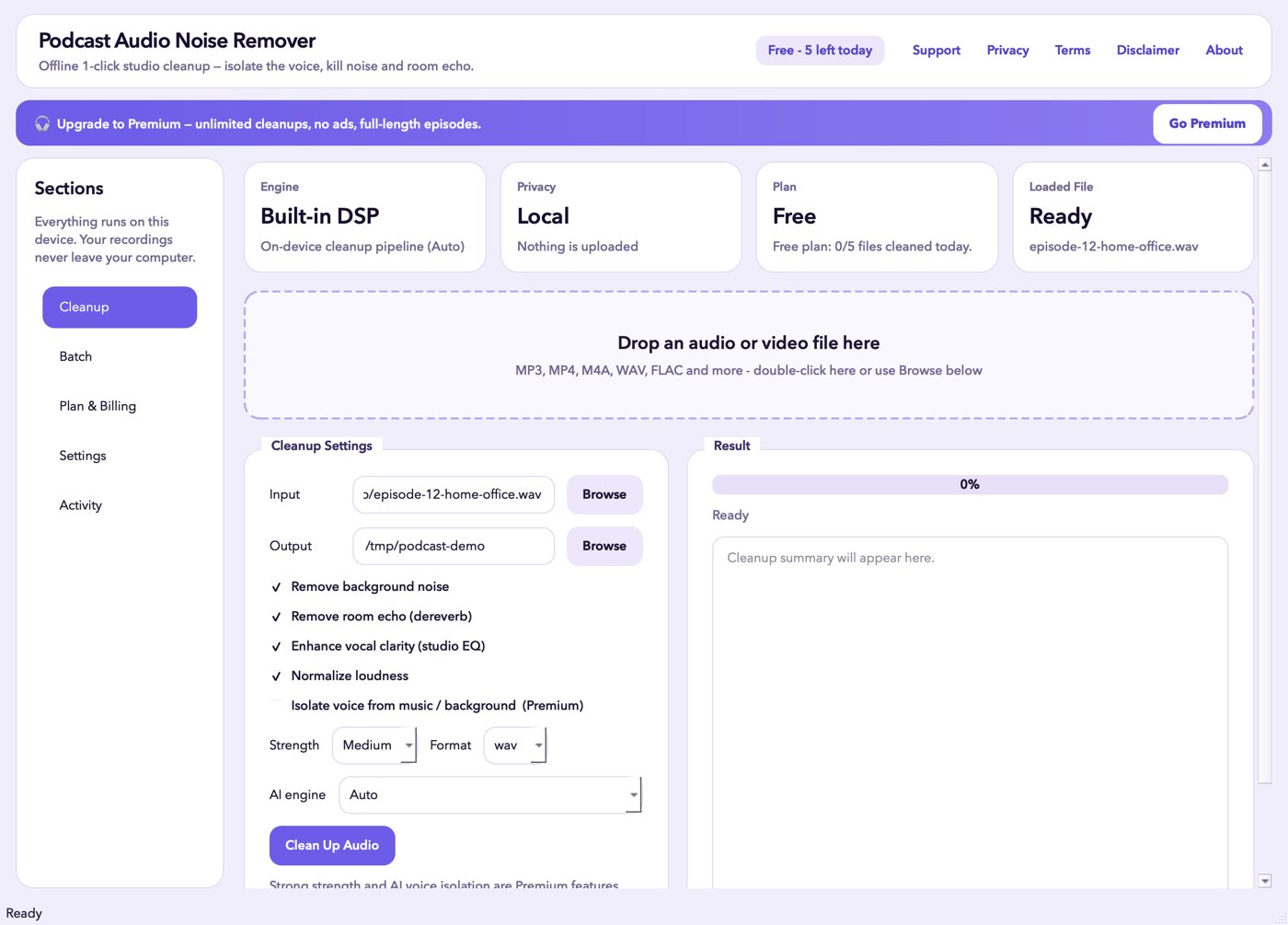This screenshot has height=925, width=1288.
Task: Toggle Enhance vocal clarity (studio EQ)
Action: (377, 646)
